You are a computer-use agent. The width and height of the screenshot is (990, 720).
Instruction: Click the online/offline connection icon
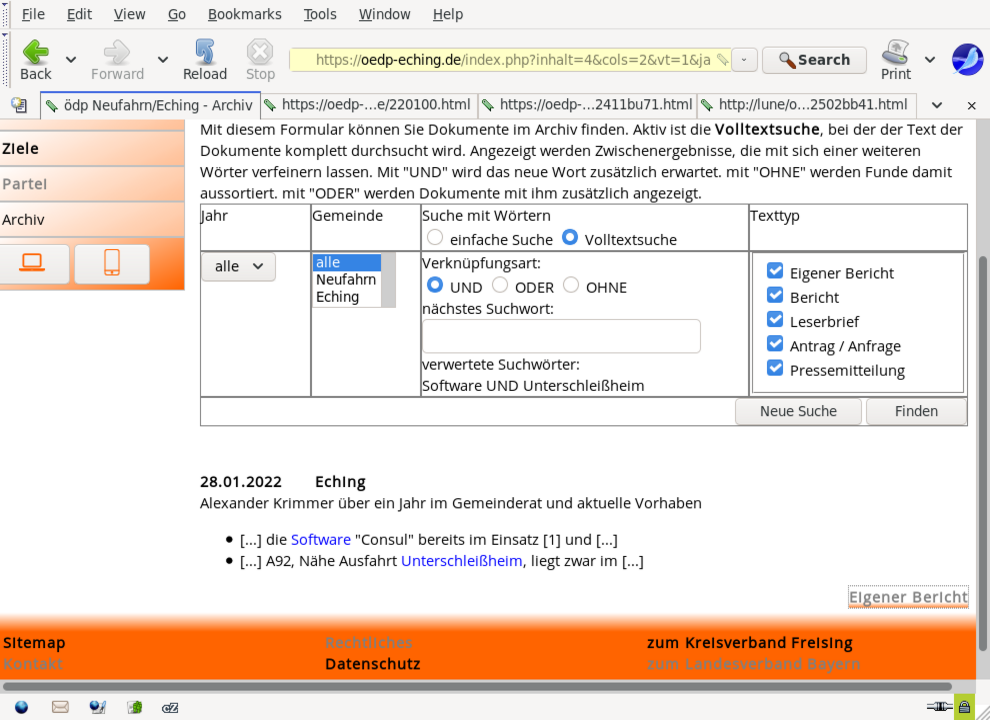[x=938, y=707]
